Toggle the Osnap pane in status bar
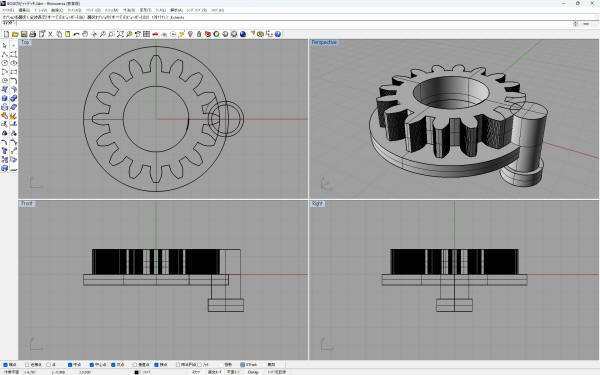The height and width of the screenshot is (375, 600). (253, 372)
